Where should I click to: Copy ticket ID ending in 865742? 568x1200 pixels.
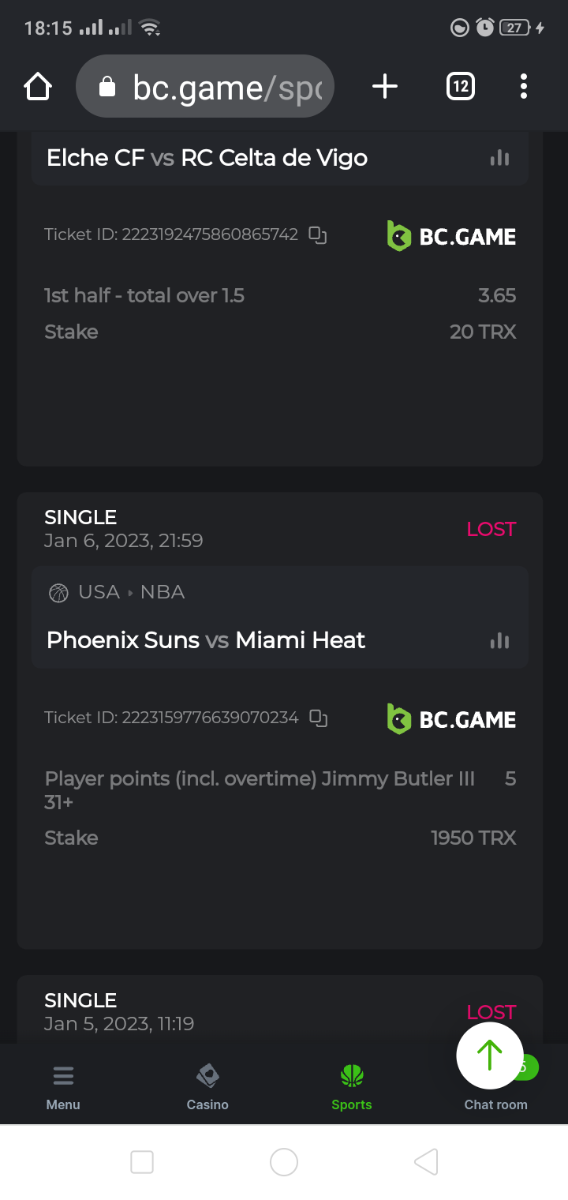click(318, 235)
